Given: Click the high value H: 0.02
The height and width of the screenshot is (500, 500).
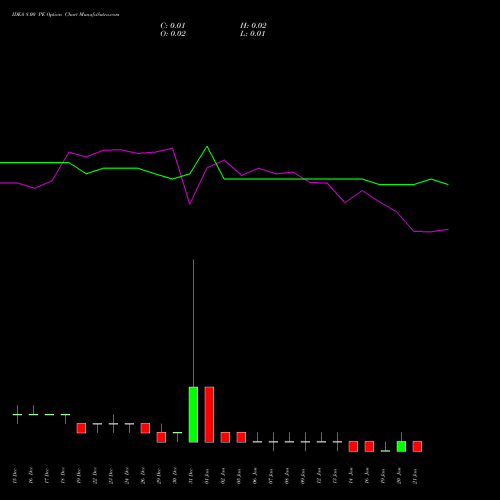Looking at the screenshot, I should 253,26.
